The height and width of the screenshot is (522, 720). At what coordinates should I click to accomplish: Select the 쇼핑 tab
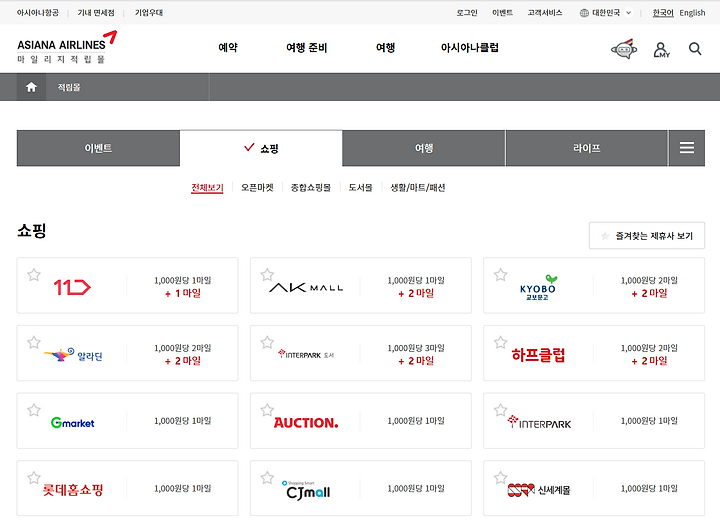[x=261, y=148]
